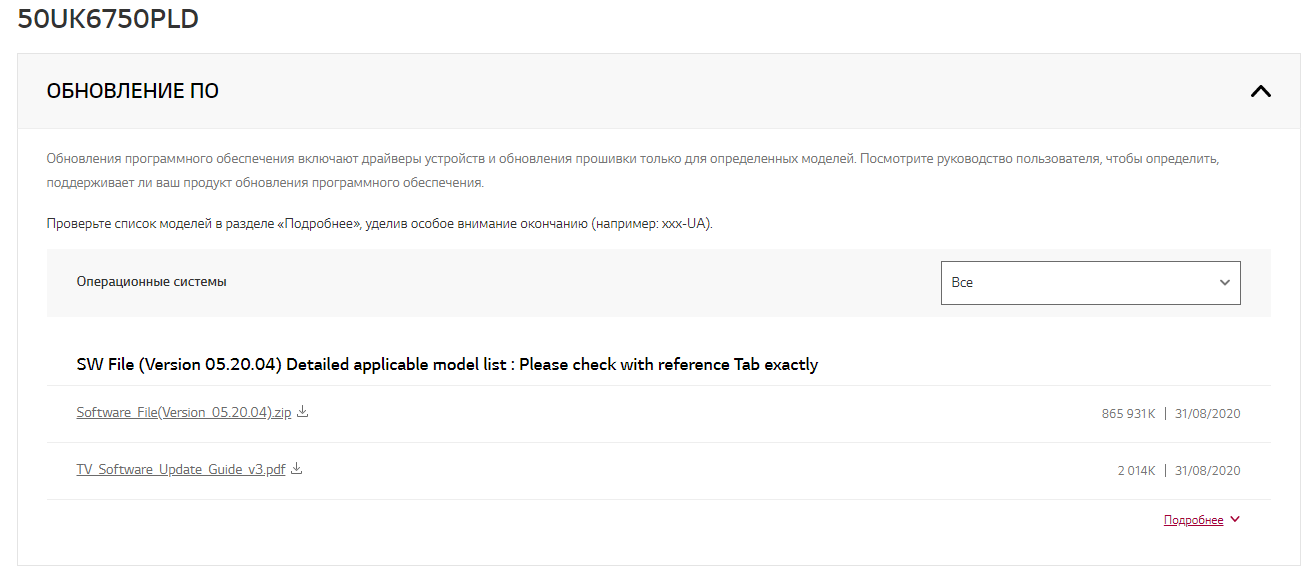Expand details via Подробнее link

coord(1193,520)
